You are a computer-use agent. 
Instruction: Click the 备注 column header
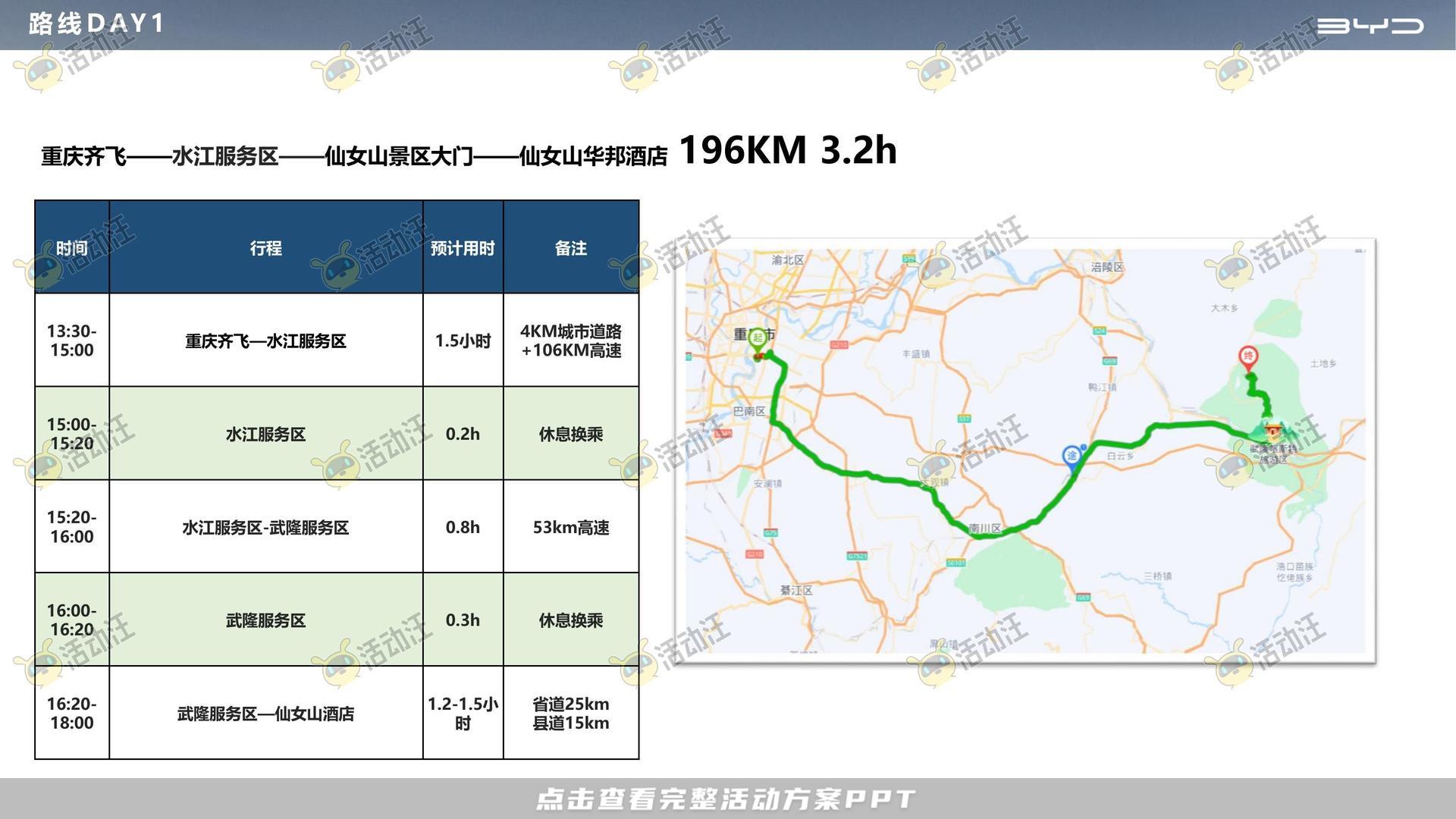click(x=571, y=248)
